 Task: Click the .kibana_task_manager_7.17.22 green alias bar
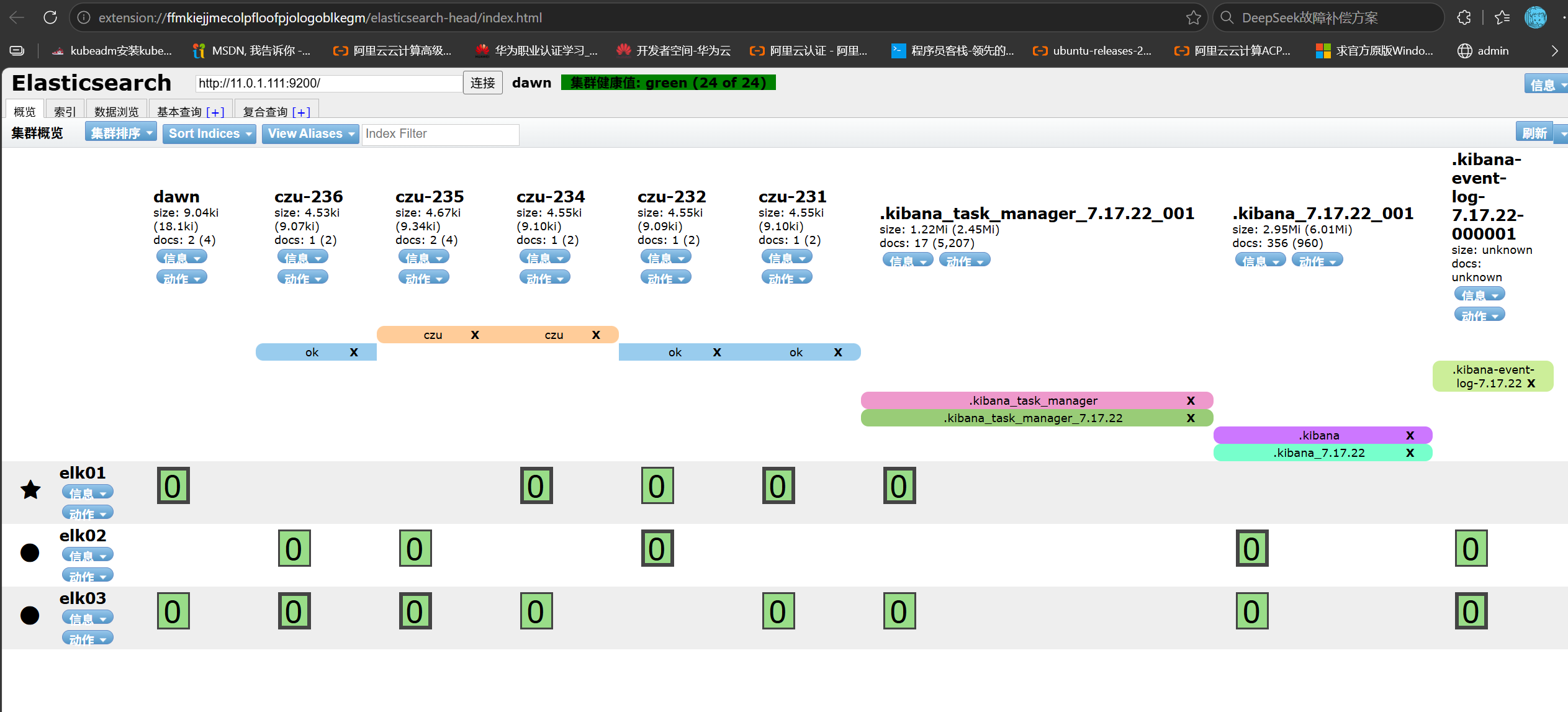pyautogui.click(x=1037, y=418)
